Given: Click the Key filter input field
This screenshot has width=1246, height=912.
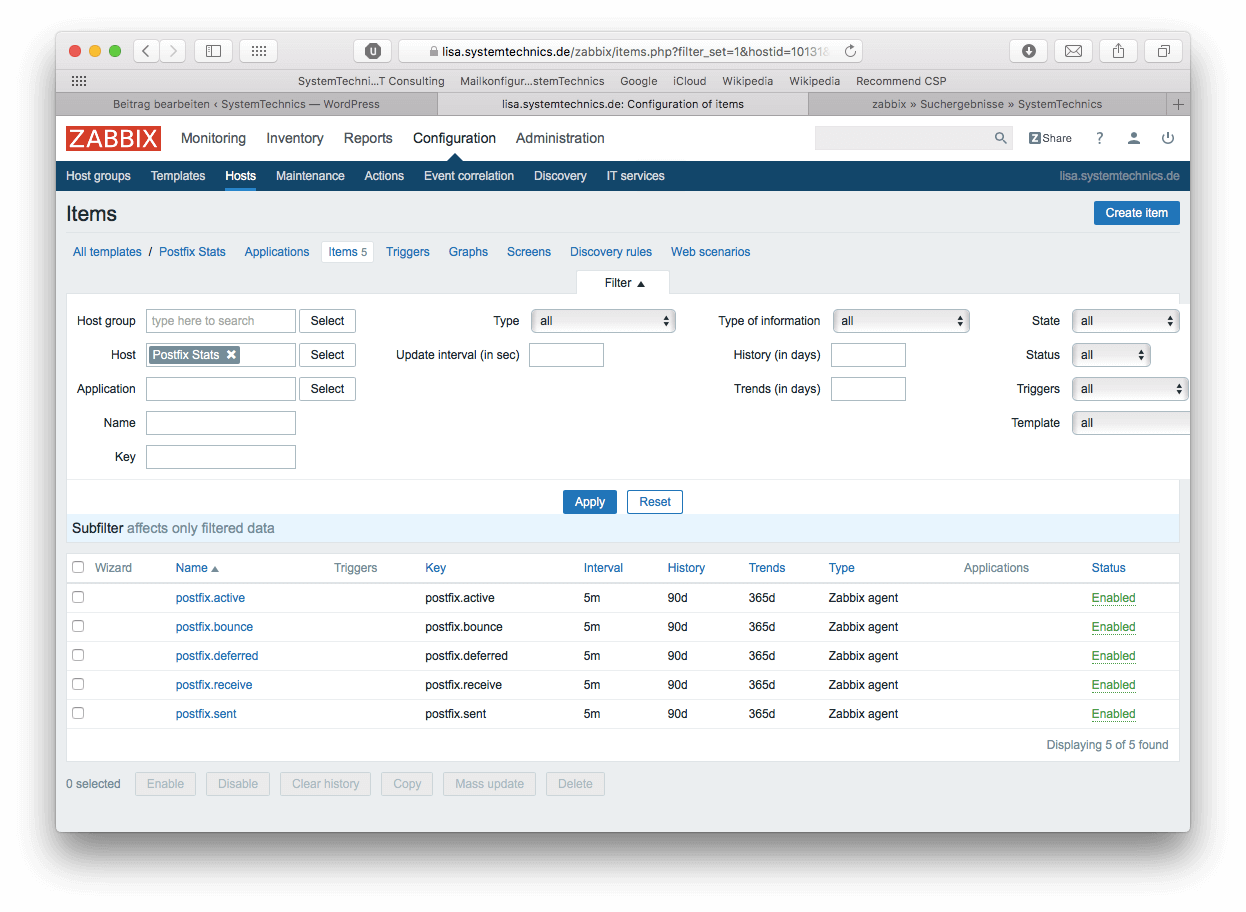Looking at the screenshot, I should pyautogui.click(x=221, y=457).
